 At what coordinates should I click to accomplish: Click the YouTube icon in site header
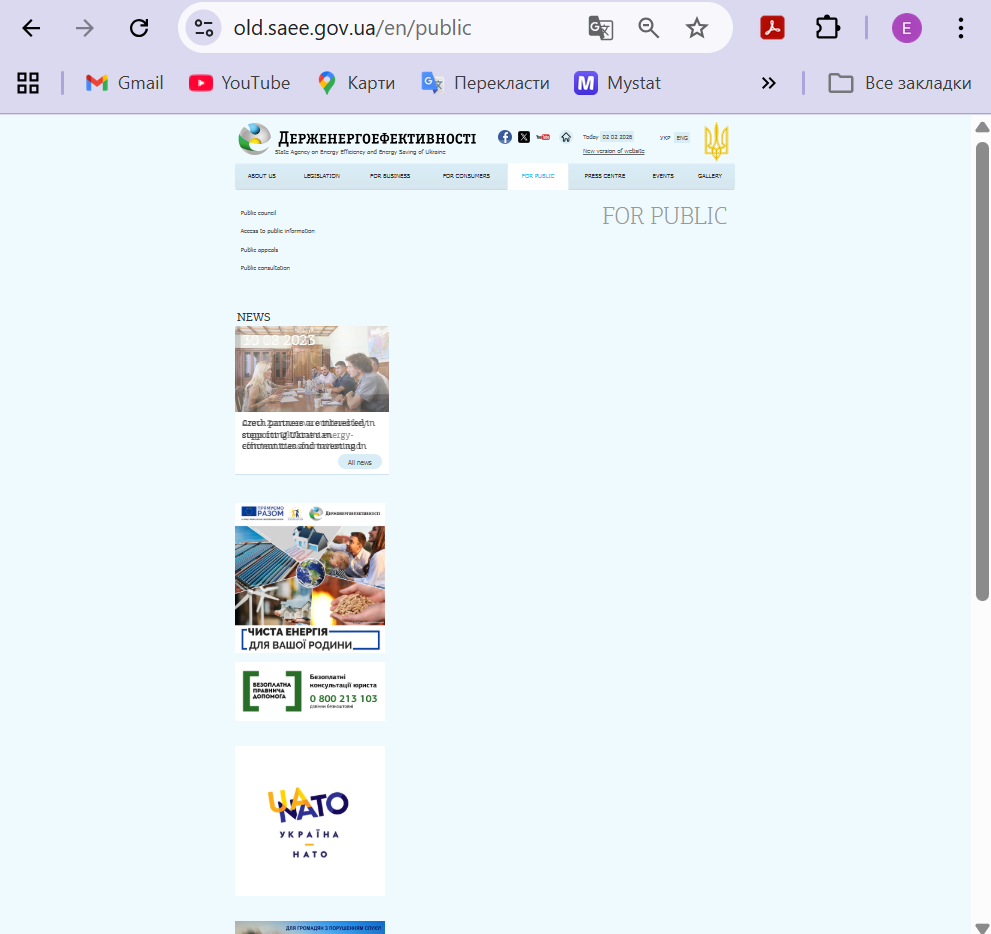[543, 136]
